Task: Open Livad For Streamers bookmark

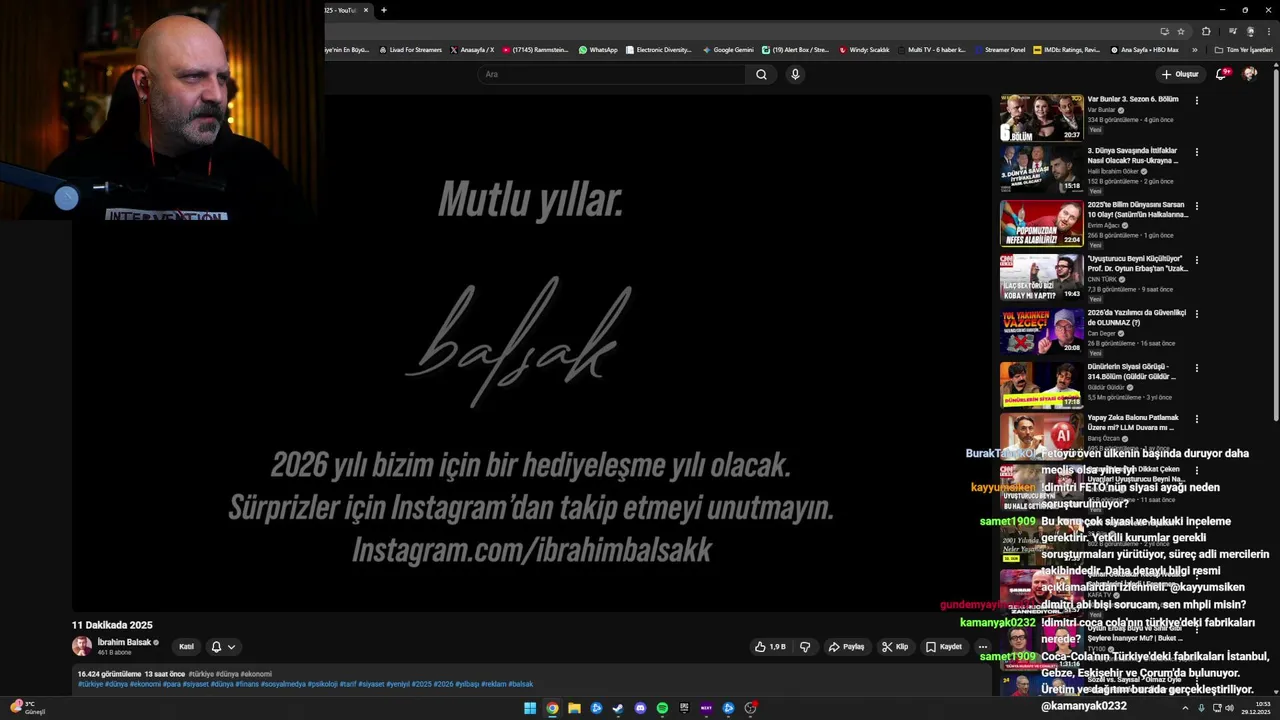Action: click(410, 49)
